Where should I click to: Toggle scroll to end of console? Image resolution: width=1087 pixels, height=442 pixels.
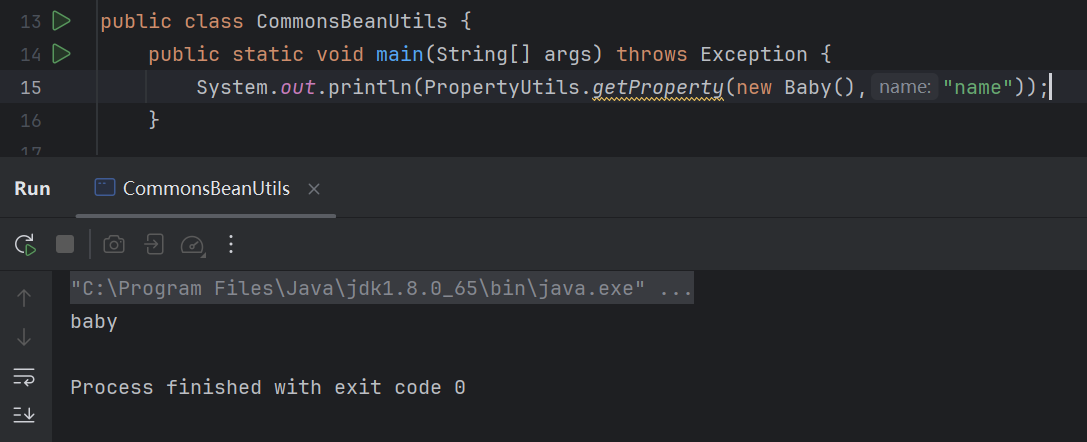(25, 414)
